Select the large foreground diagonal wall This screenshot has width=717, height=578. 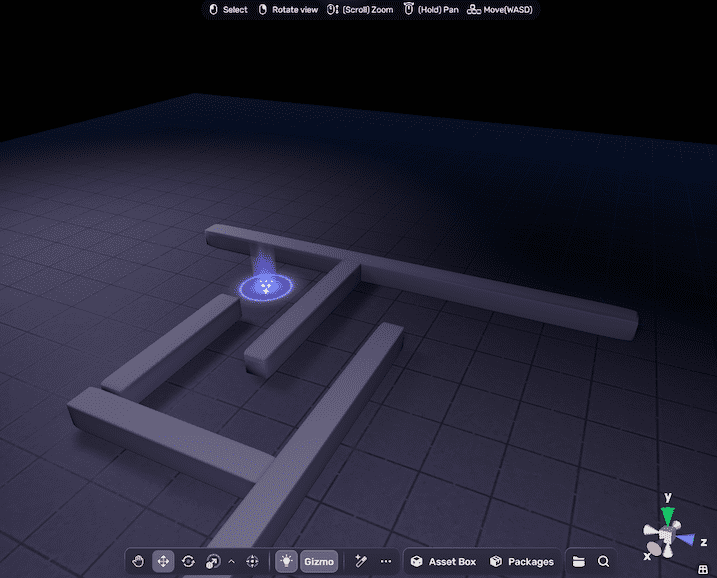(x=316, y=430)
